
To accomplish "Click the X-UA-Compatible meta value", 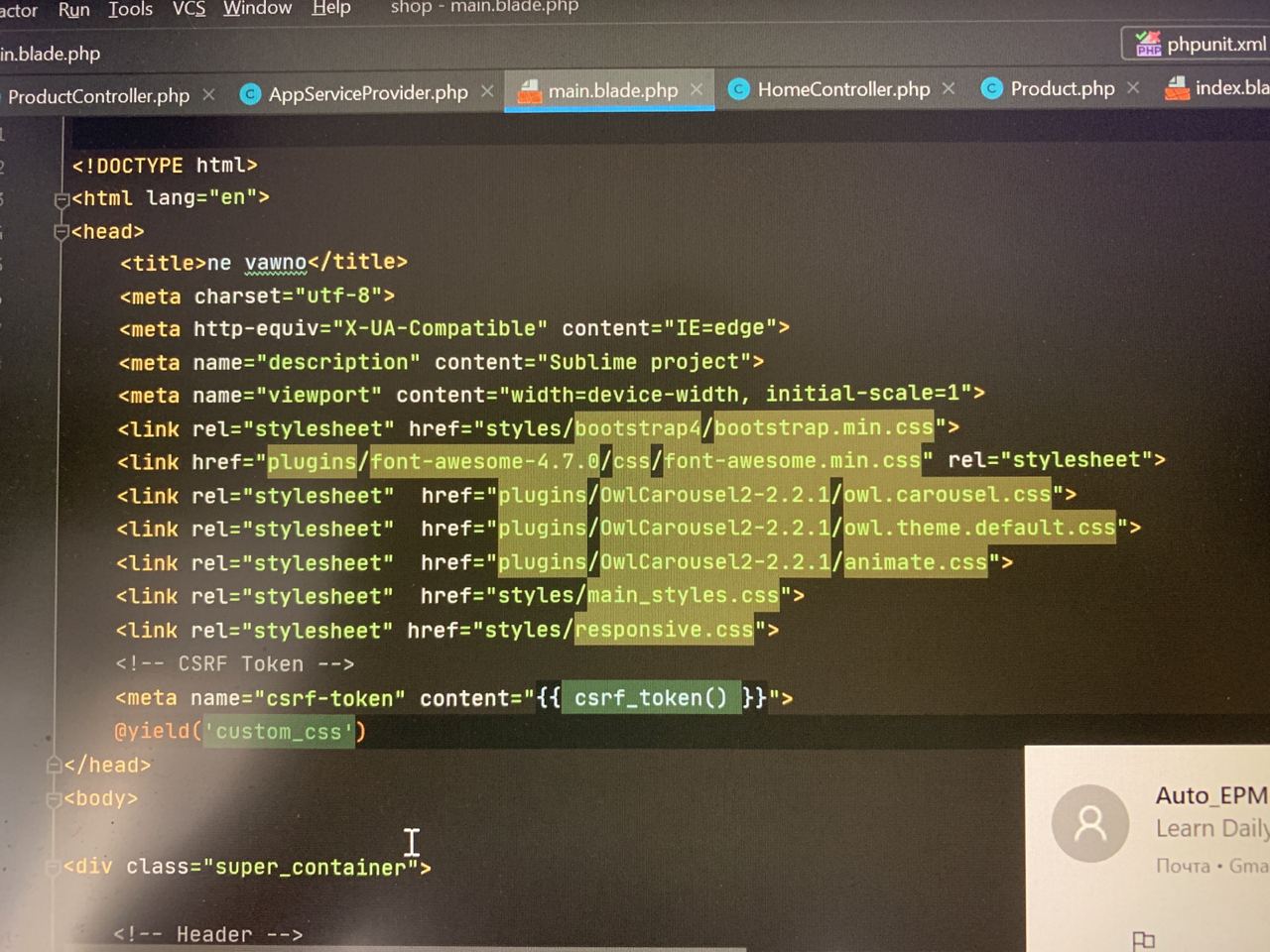I will (440, 328).
